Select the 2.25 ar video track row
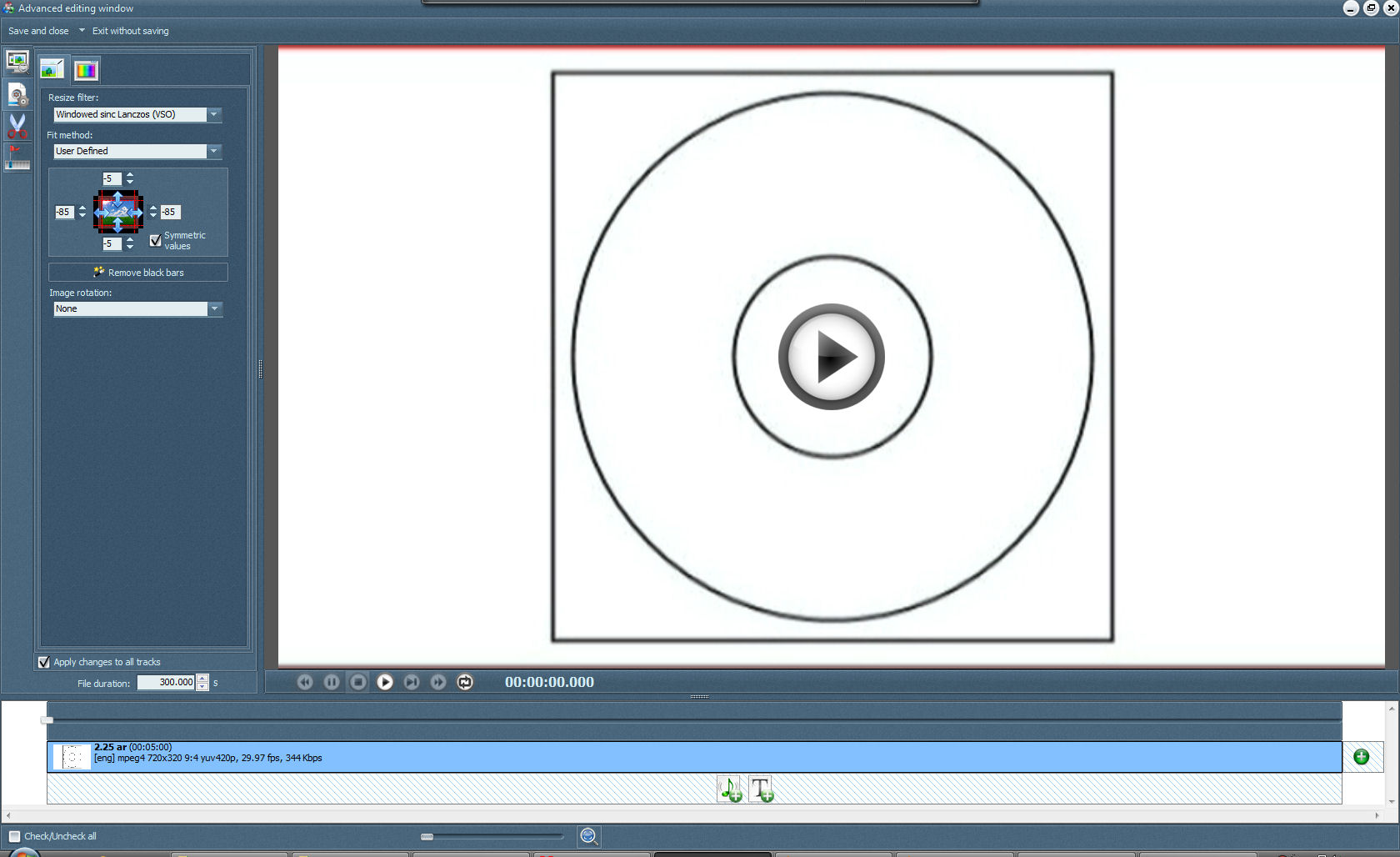The width and height of the screenshot is (1400, 857). [694, 757]
